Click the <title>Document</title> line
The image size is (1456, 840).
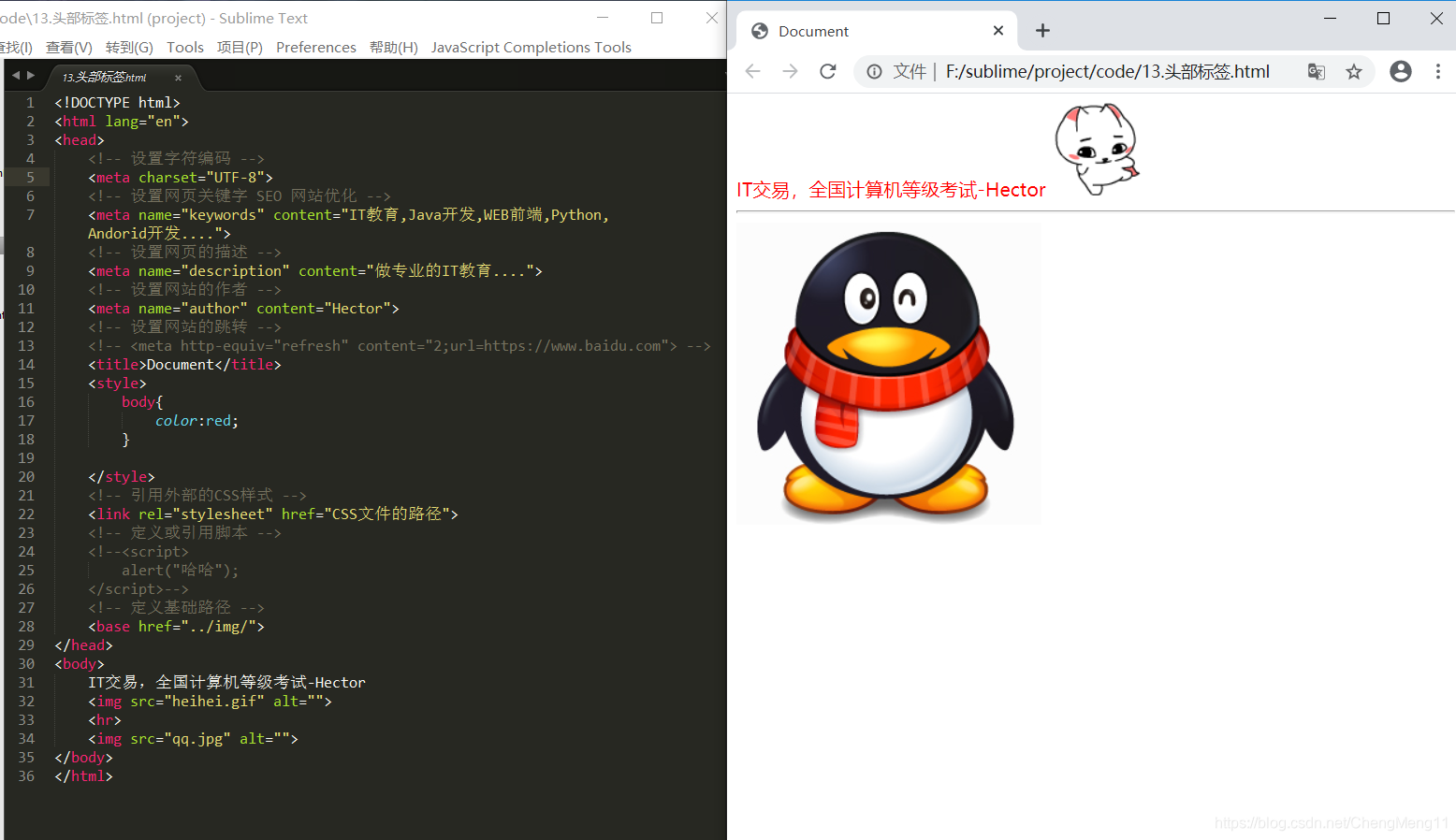click(184, 365)
